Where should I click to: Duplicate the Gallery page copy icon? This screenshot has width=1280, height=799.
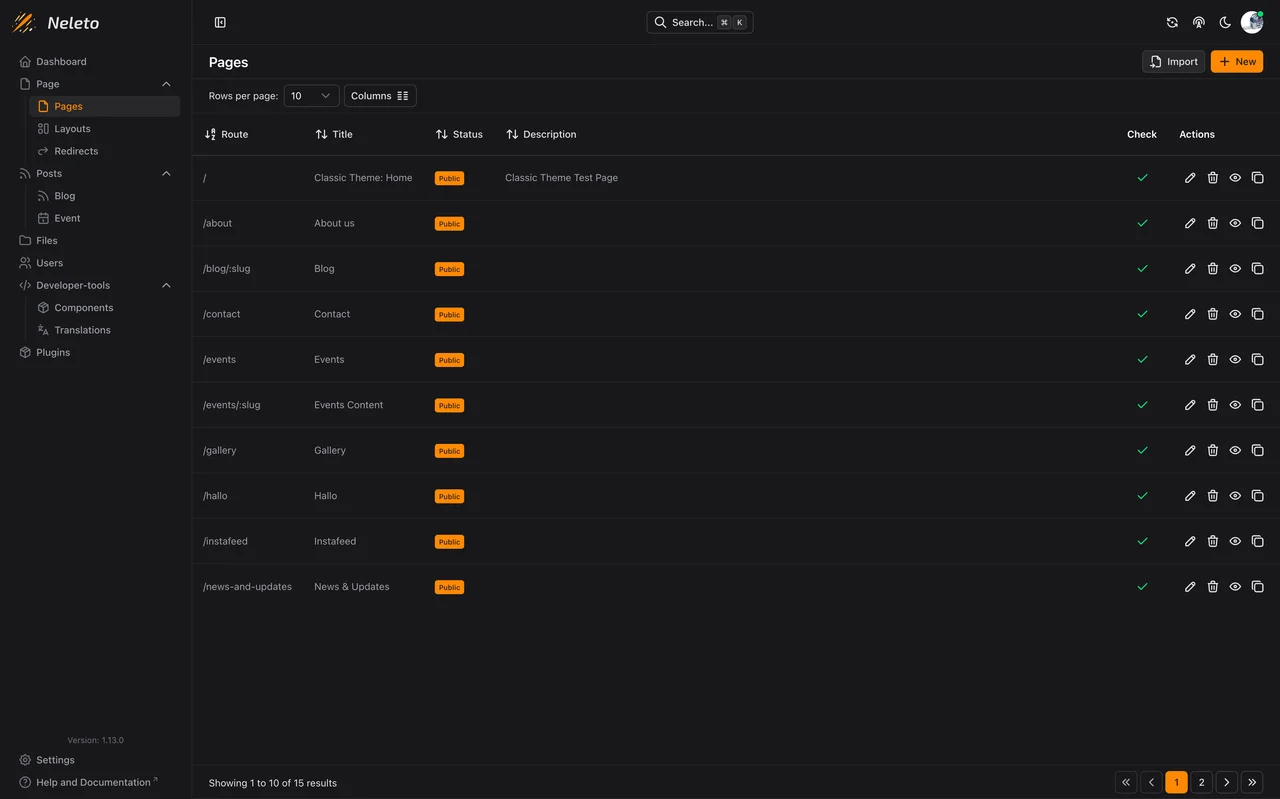pyautogui.click(x=1257, y=450)
